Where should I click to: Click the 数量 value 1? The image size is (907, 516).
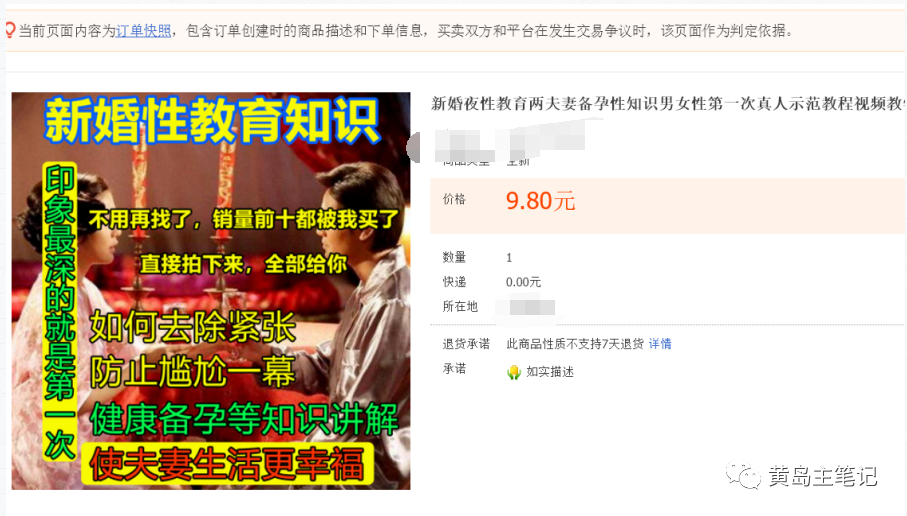[509, 257]
